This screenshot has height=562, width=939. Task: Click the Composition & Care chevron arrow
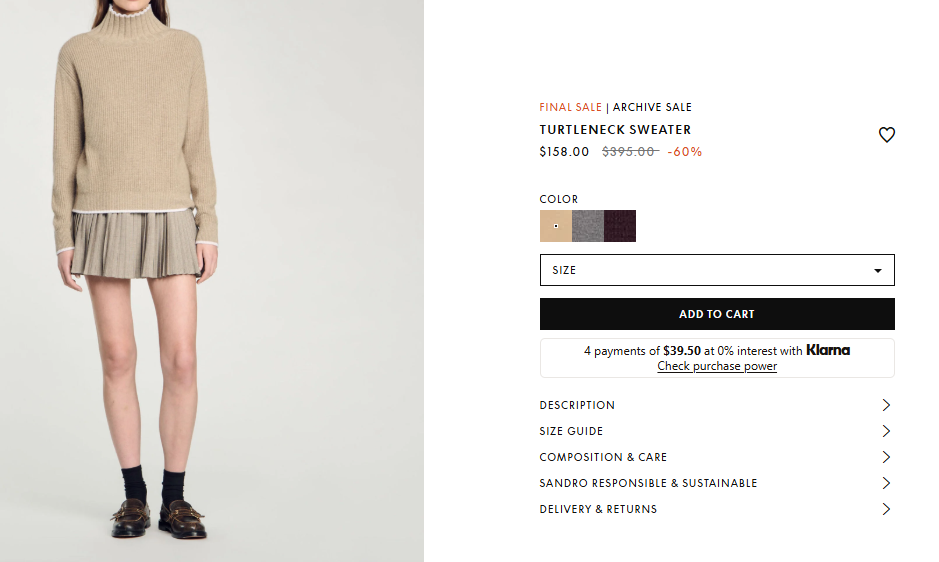tap(886, 457)
